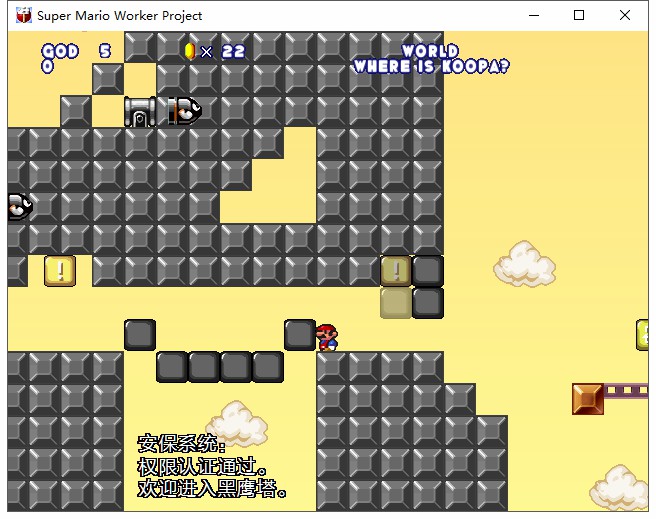The height and width of the screenshot is (519, 656).
Task: Click the 安保系统: message line
Action: pos(182,444)
